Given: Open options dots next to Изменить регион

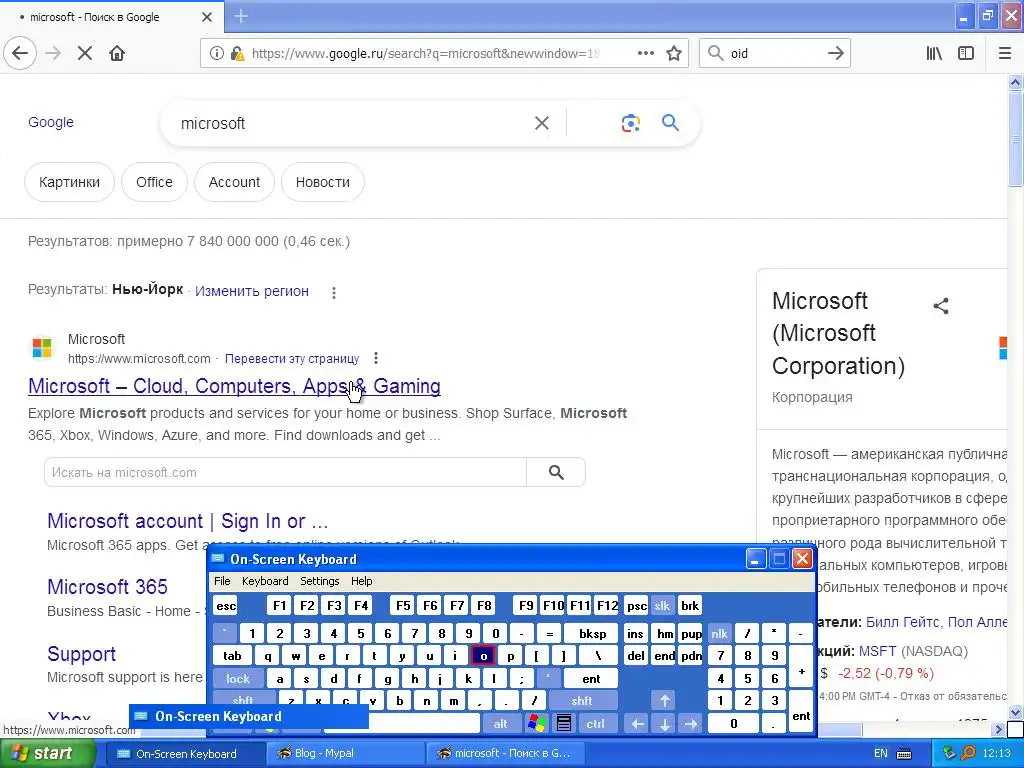Looking at the screenshot, I should pyautogui.click(x=334, y=293).
